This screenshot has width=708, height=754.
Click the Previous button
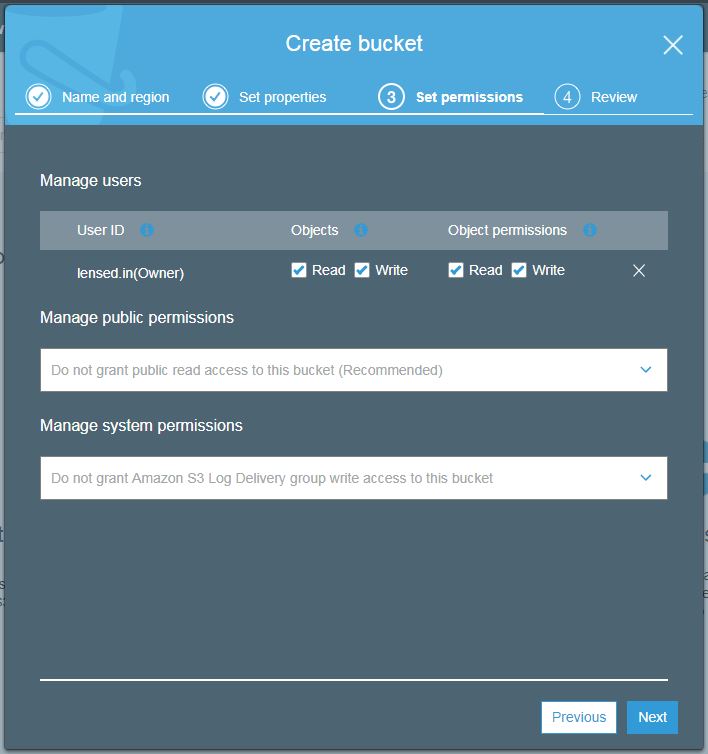(x=579, y=717)
